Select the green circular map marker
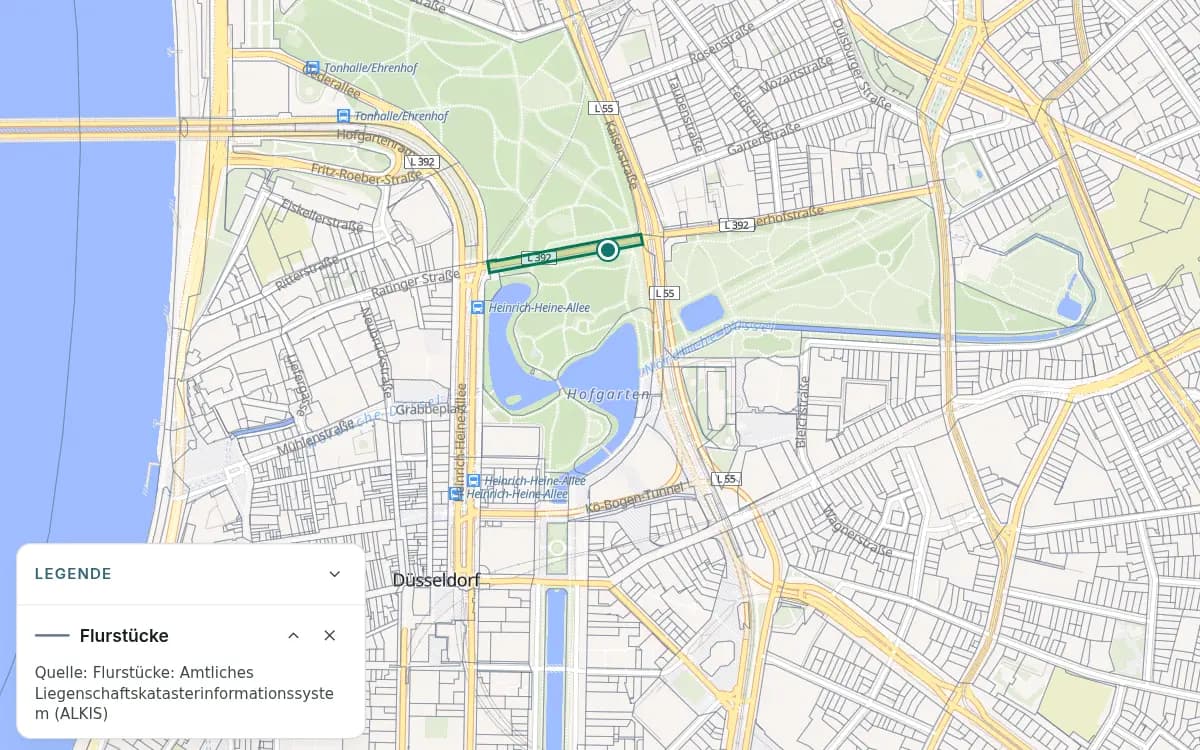 point(607,250)
